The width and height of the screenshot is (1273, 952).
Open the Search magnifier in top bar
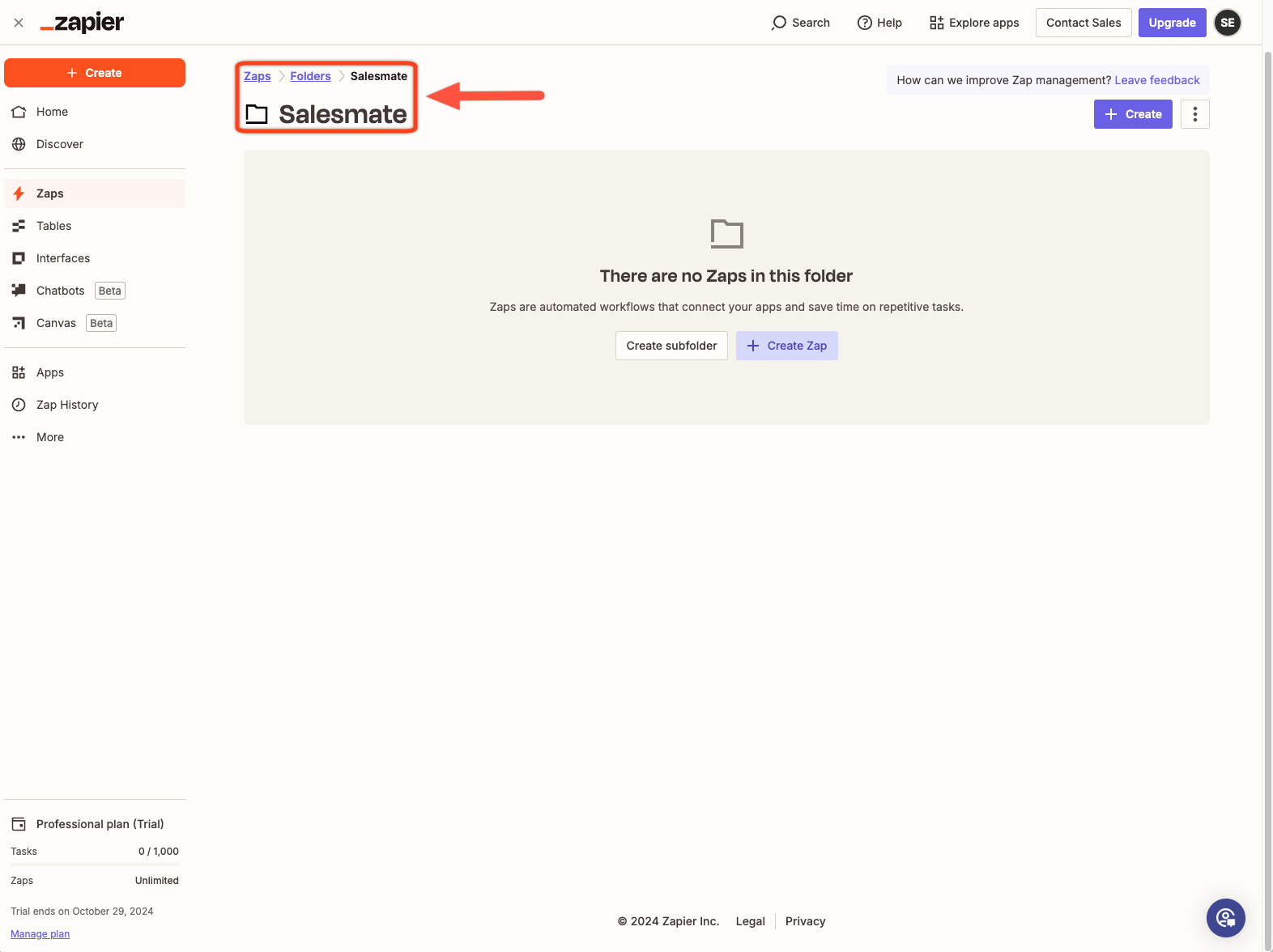coord(779,23)
